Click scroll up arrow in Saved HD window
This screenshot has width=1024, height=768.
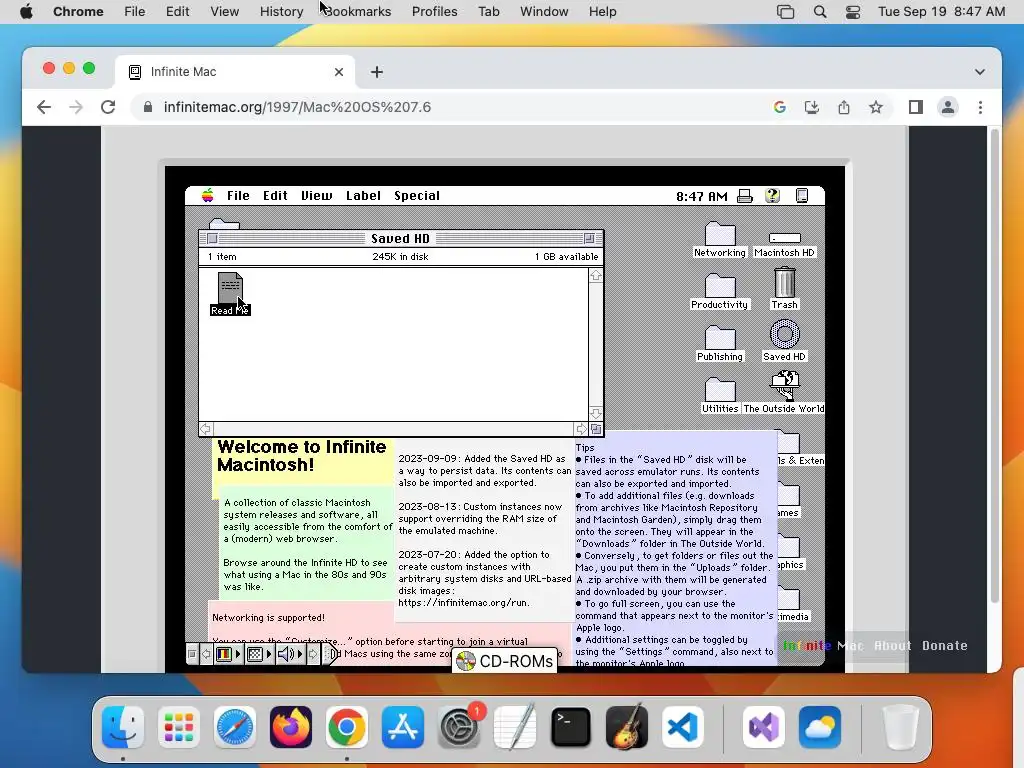(596, 276)
